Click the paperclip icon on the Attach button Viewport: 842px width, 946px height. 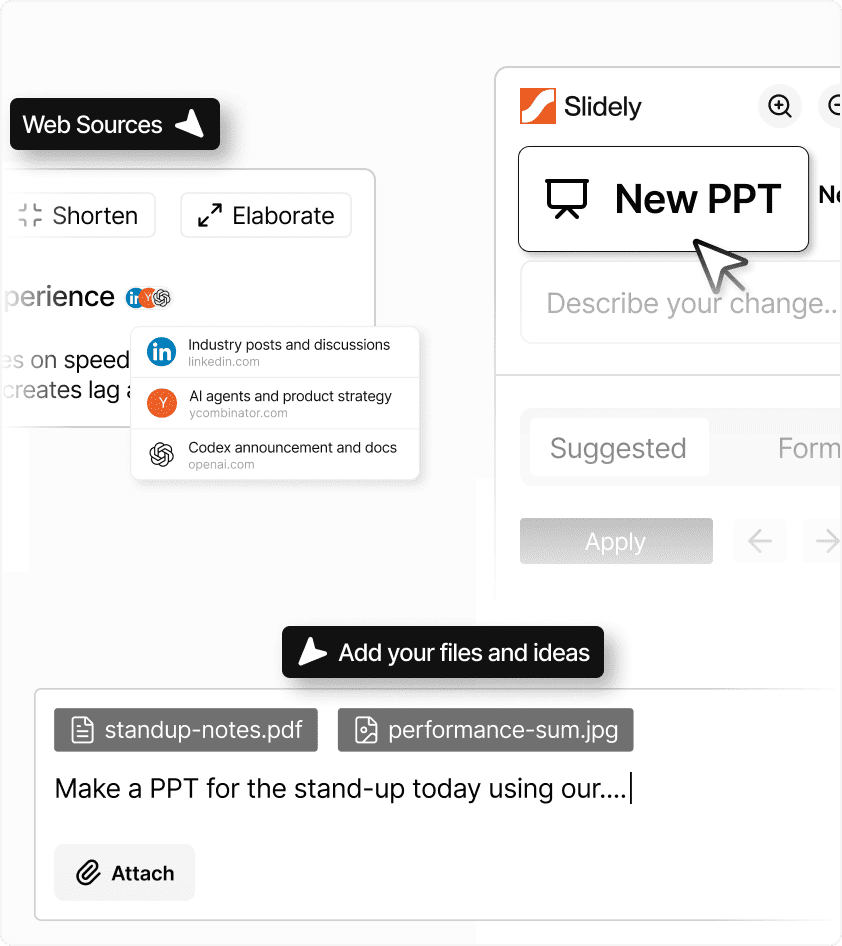(88, 872)
